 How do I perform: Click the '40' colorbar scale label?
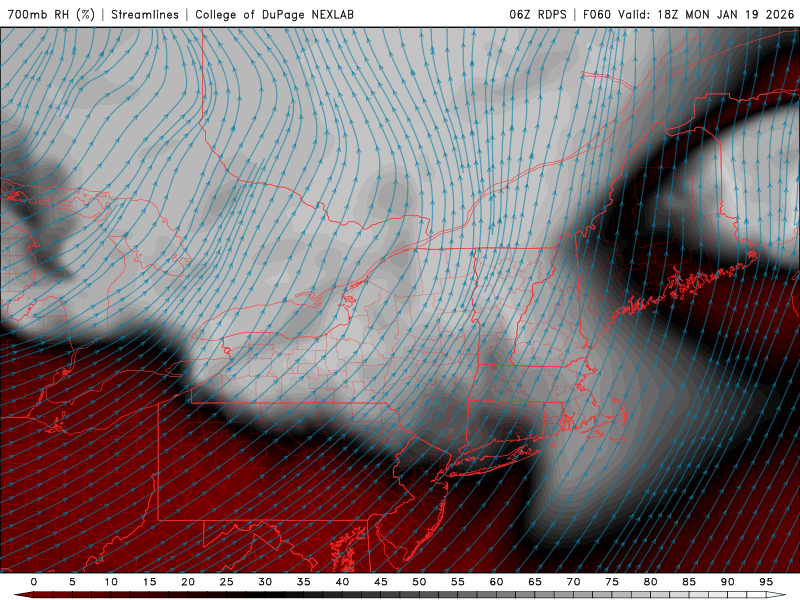[342, 582]
